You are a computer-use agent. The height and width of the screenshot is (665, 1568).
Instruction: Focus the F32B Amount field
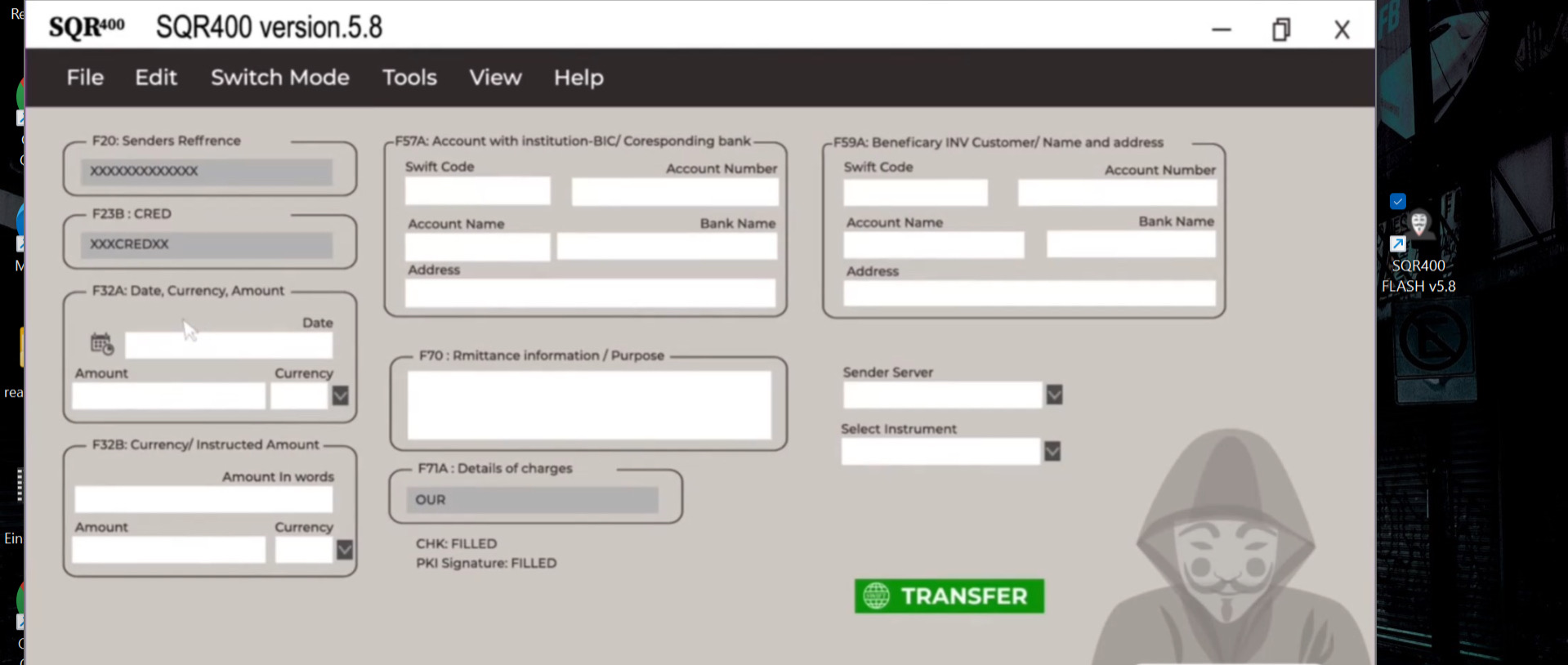168,550
